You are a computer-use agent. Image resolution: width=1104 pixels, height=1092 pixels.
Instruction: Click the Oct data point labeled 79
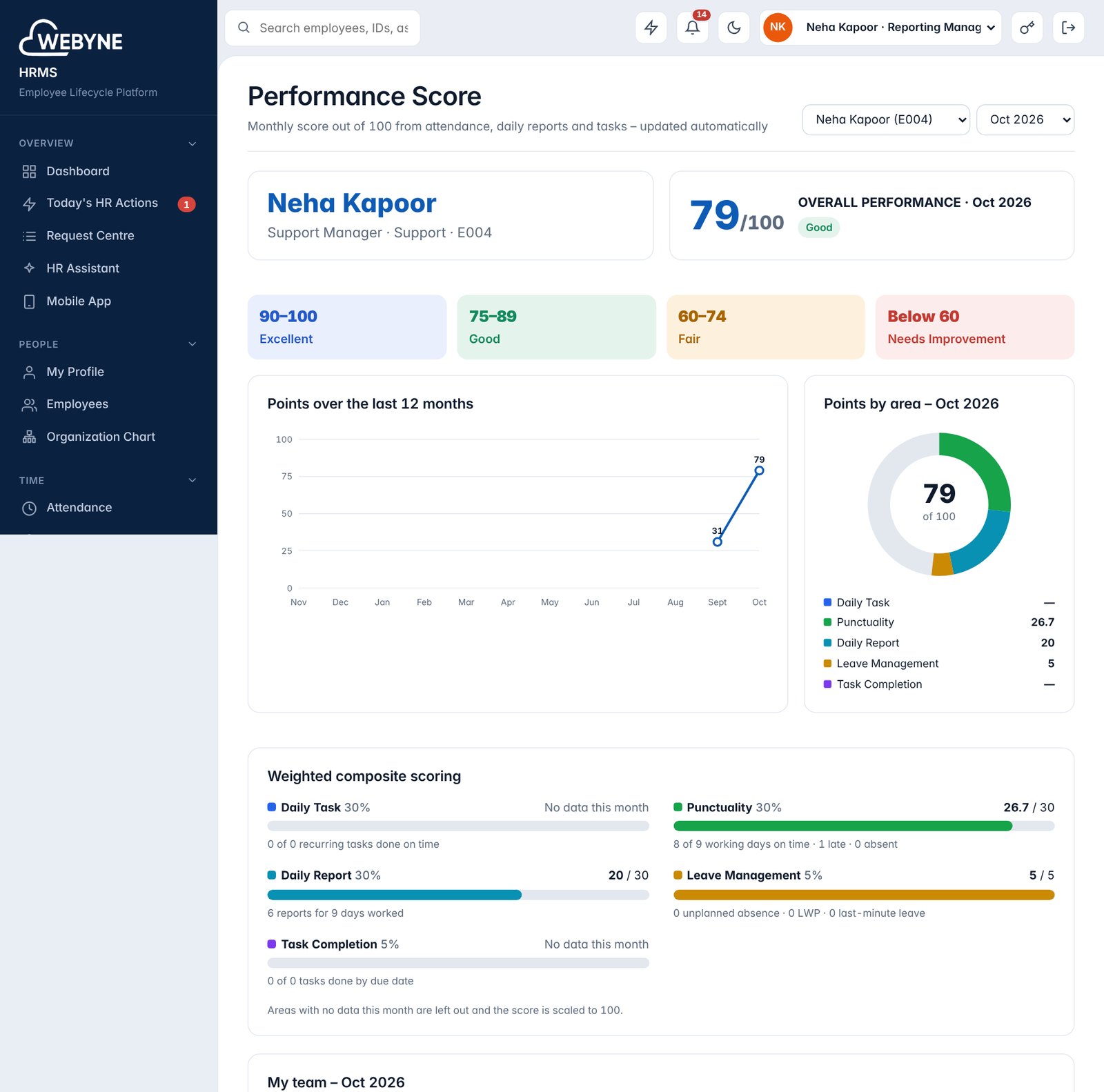759,470
